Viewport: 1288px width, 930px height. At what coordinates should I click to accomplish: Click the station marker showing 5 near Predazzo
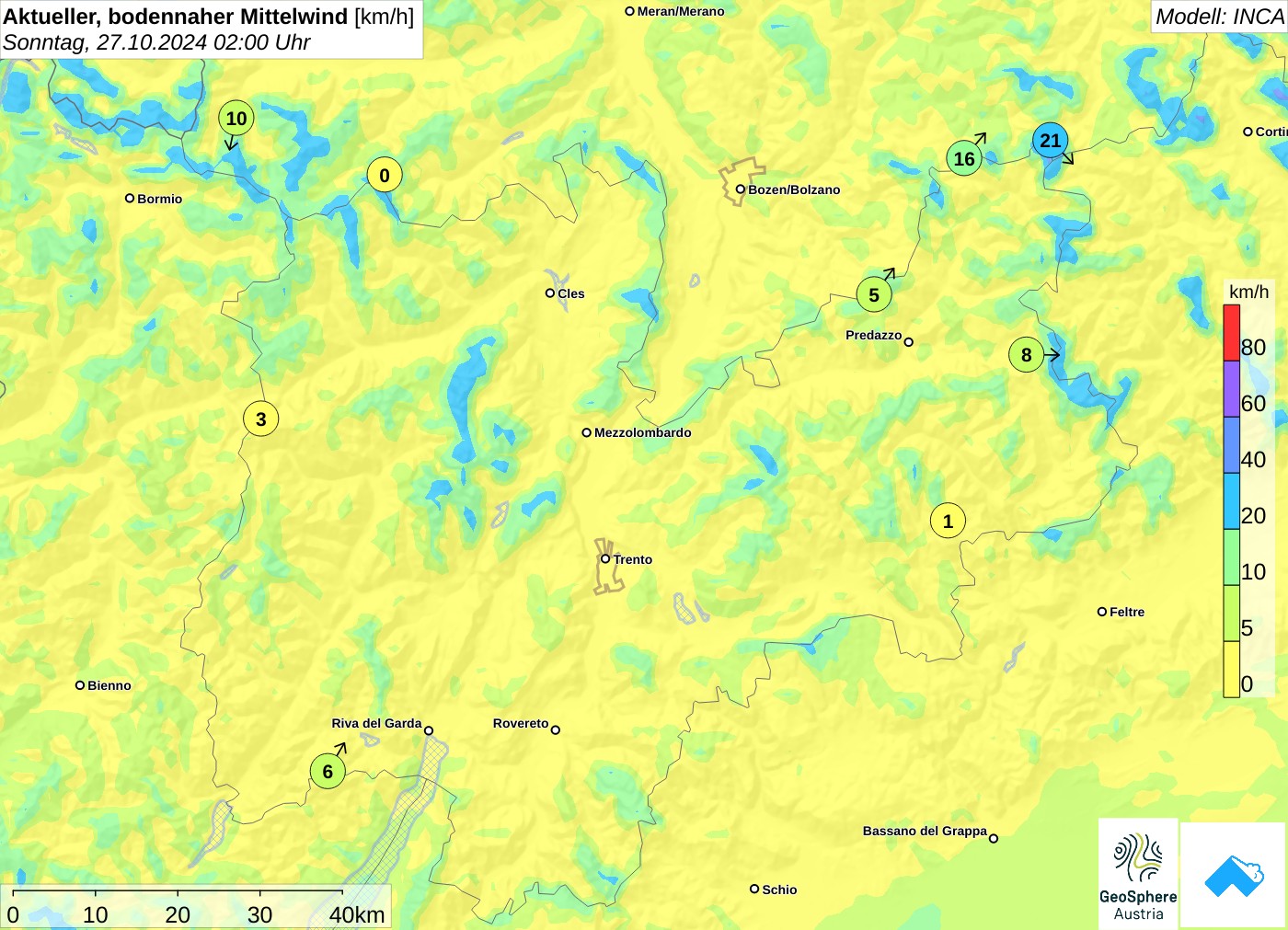874,295
